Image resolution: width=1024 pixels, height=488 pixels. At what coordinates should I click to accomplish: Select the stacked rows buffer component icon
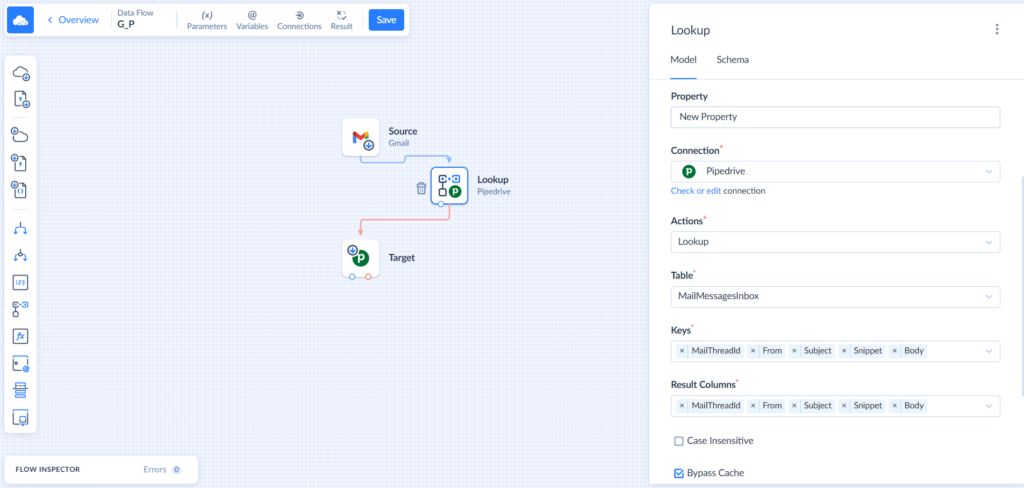(21, 391)
